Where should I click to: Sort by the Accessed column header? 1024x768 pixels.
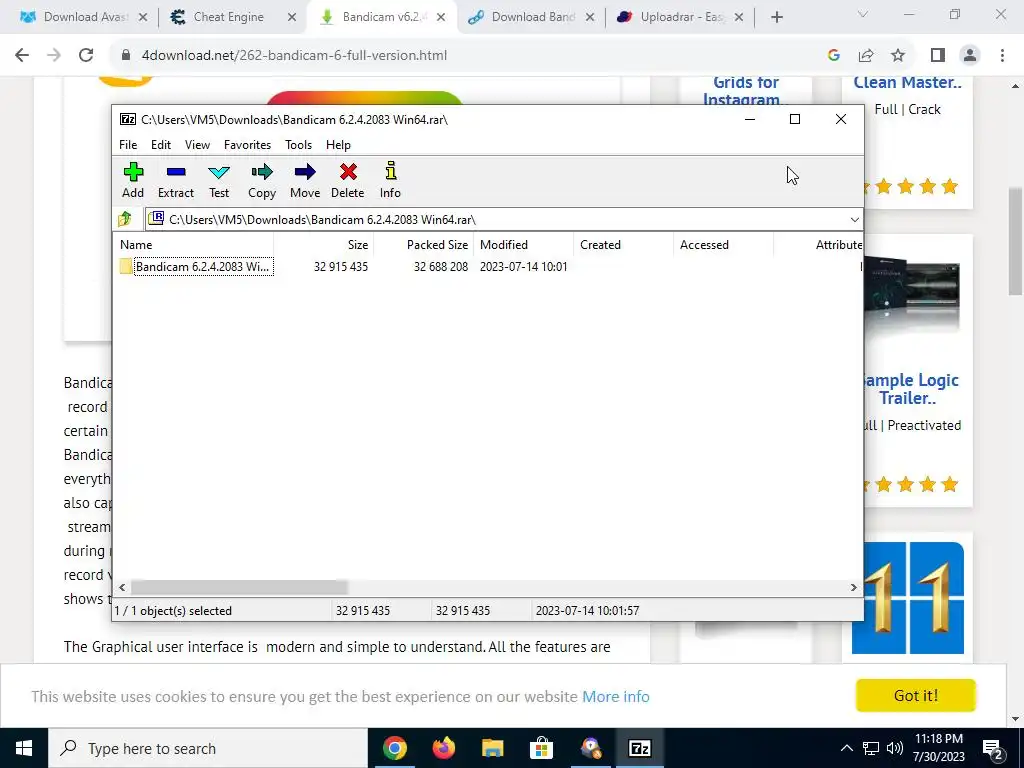tap(724, 245)
